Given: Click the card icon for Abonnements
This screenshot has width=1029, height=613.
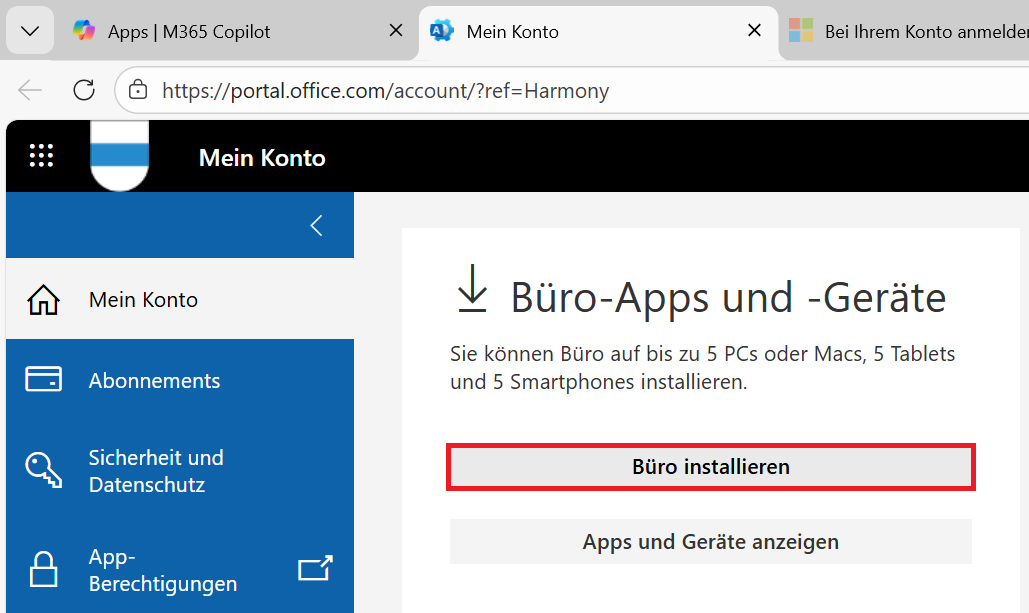Looking at the screenshot, I should pos(44,380).
